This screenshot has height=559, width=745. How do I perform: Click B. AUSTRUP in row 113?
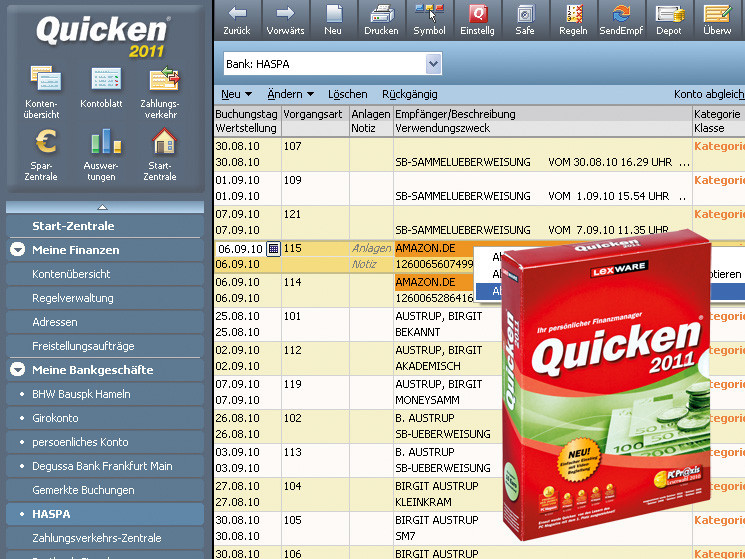pos(425,452)
